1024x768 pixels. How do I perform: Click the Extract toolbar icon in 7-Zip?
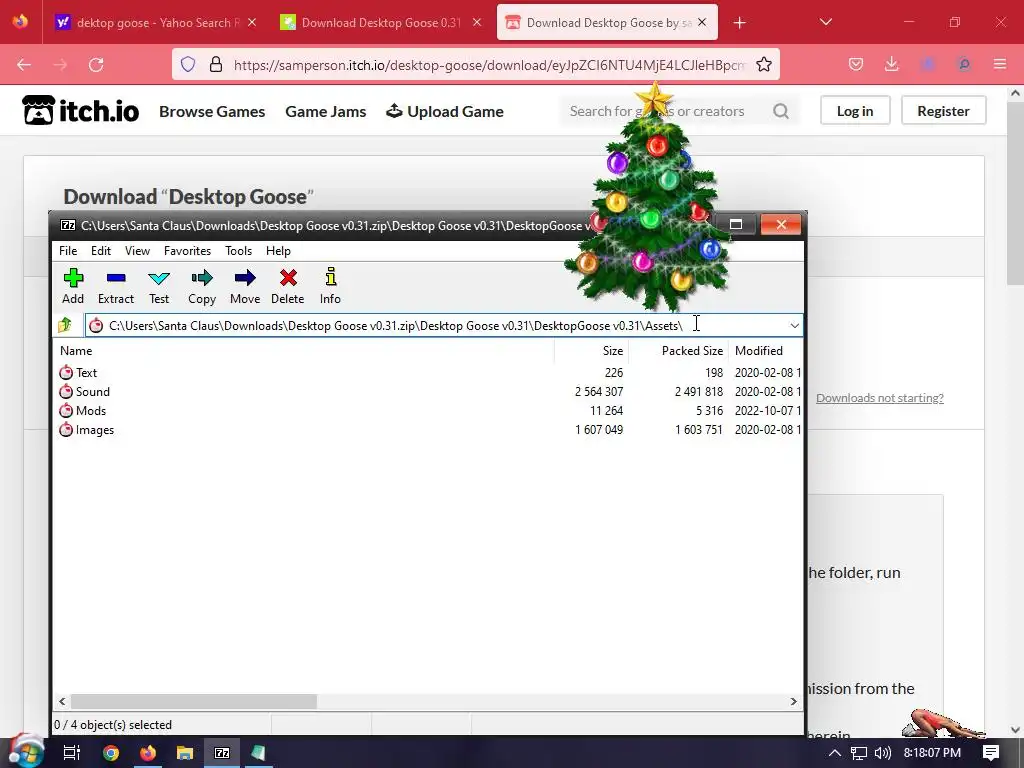[116, 278]
